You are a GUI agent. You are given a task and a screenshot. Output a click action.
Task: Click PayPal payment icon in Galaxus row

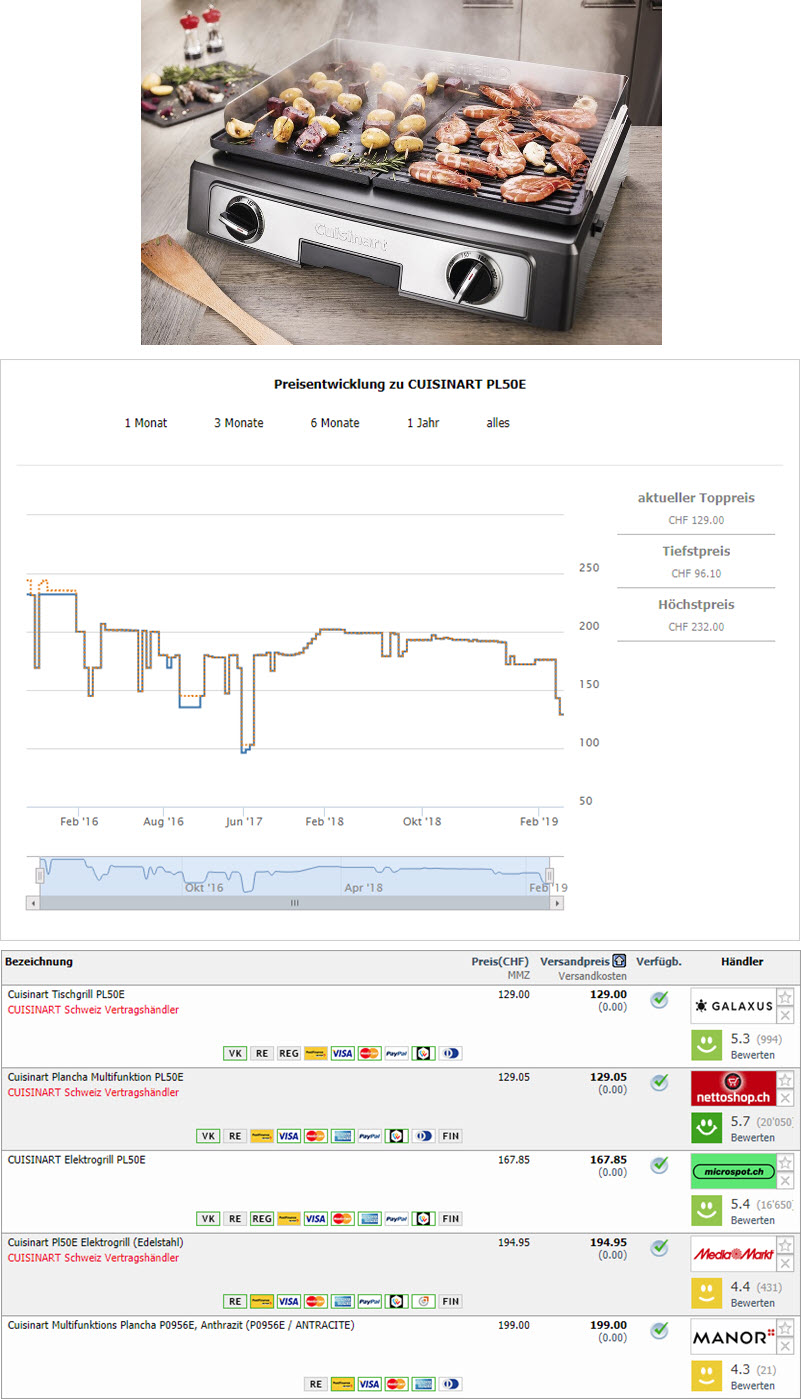397,1053
